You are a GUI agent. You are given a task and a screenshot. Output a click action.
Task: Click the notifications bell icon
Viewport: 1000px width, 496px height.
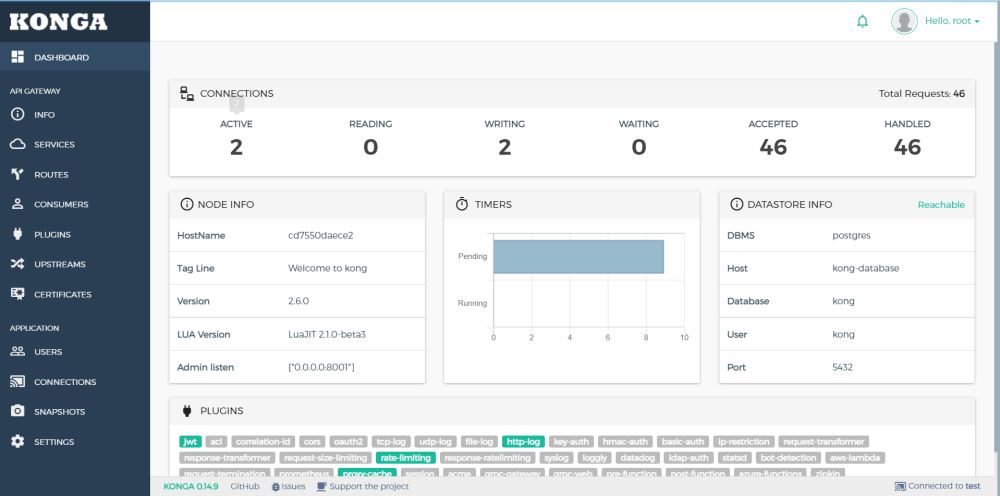pos(862,22)
